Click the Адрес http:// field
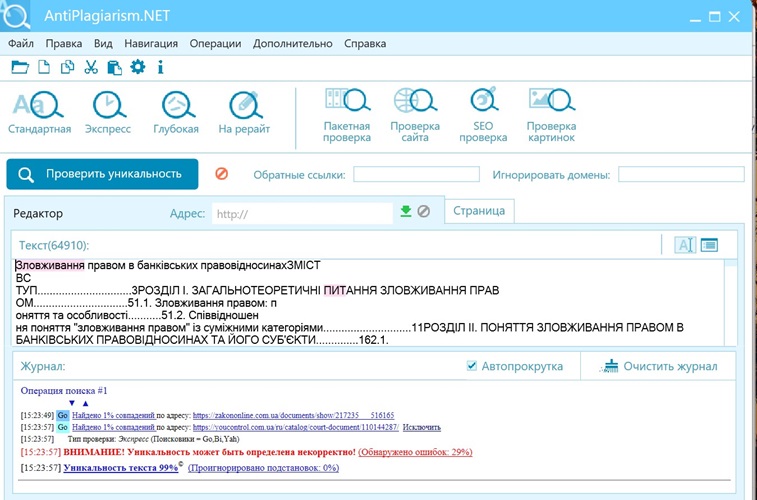757x500 pixels. coord(302,213)
